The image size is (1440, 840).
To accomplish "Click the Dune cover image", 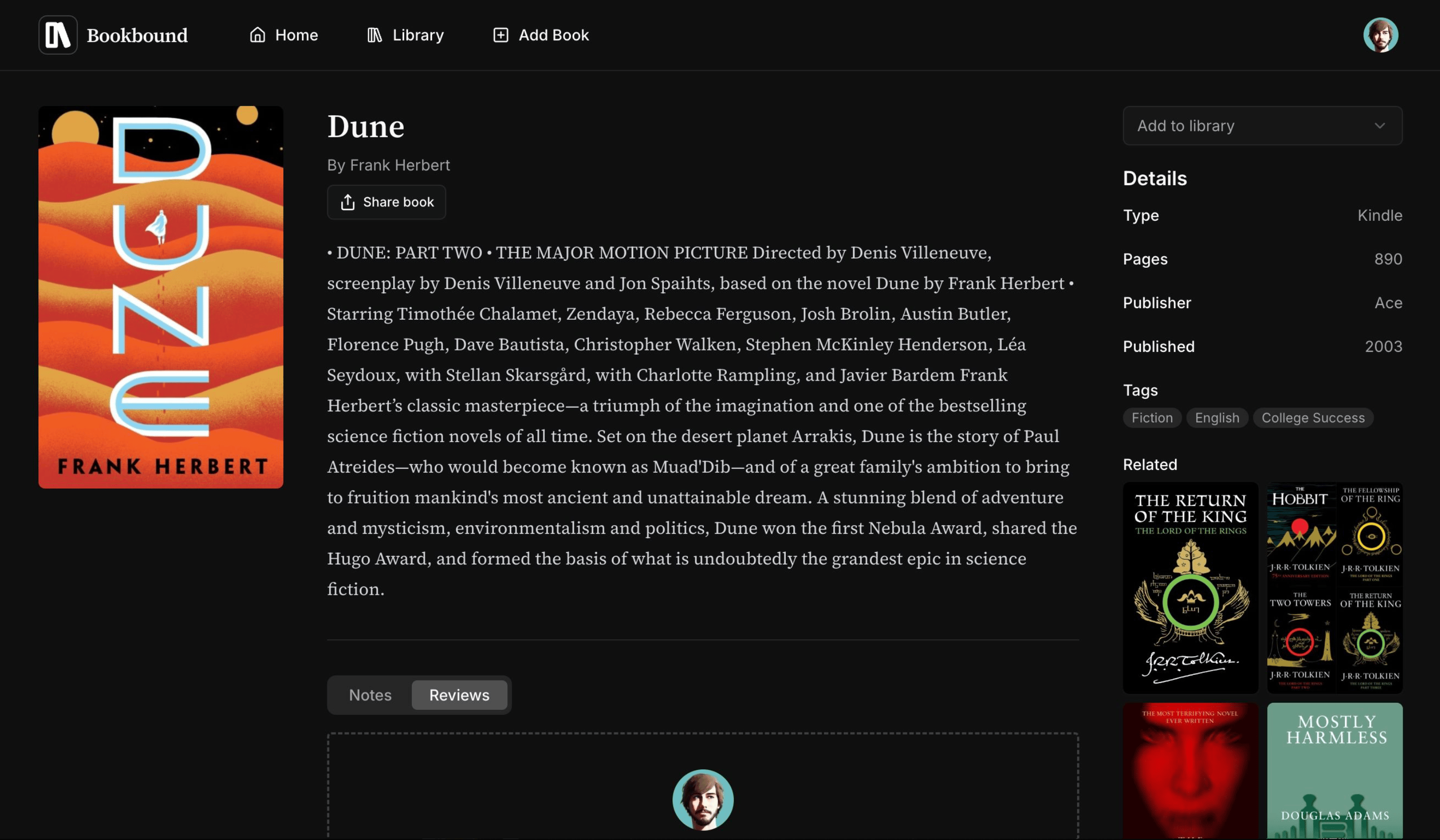I will [x=161, y=297].
